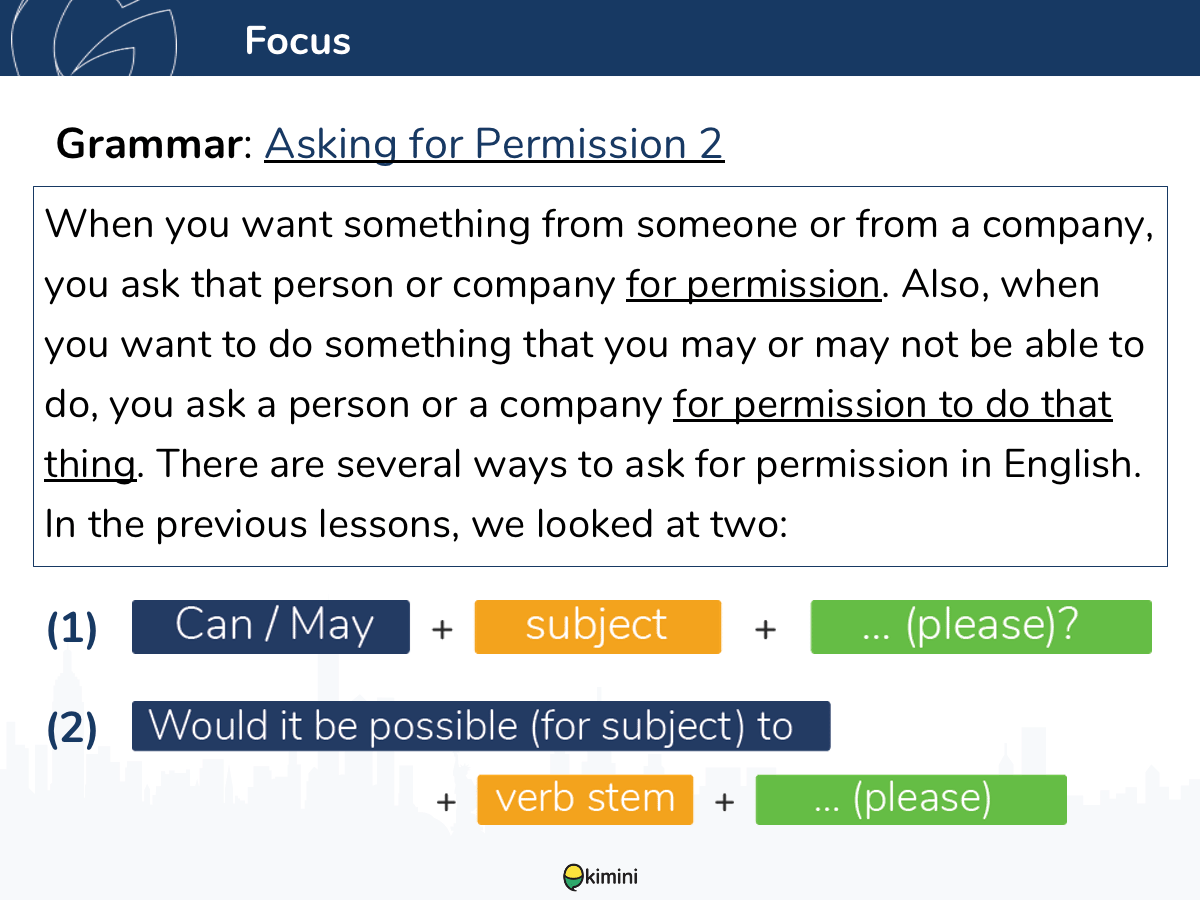The height and width of the screenshot is (900, 1200).
Task: Click the (2) formula number label
Action: (72, 729)
